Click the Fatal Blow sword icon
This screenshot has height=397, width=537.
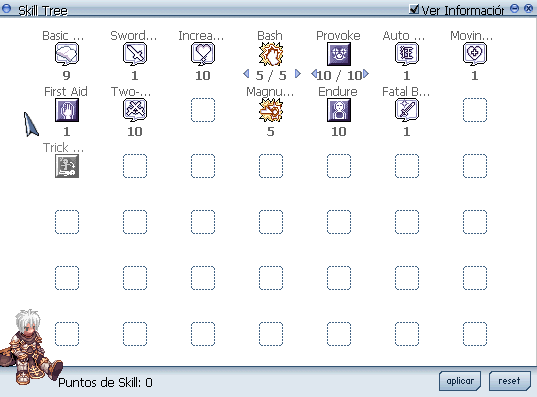pos(407,110)
